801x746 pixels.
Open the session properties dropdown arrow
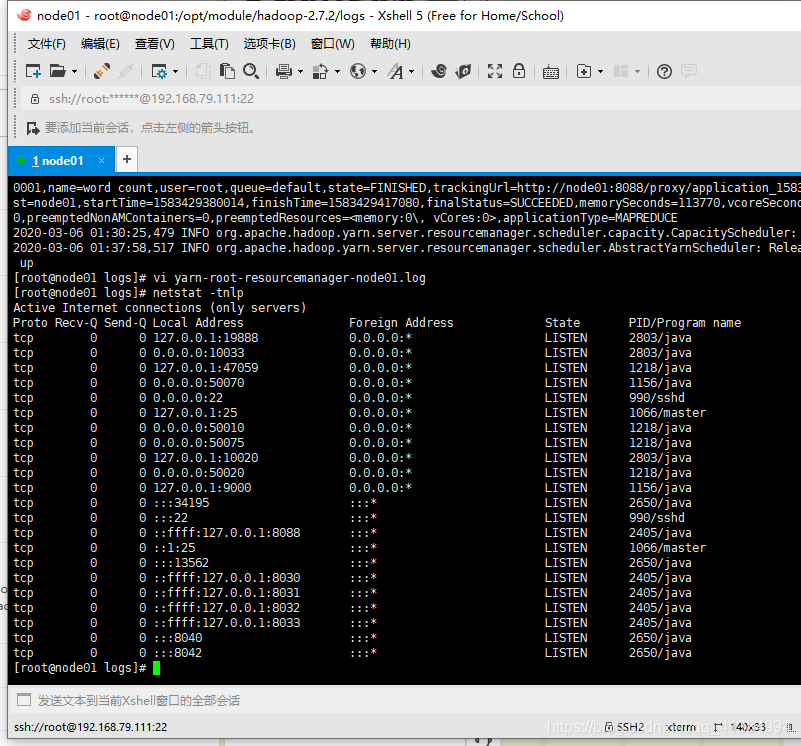pyautogui.click(x=177, y=71)
